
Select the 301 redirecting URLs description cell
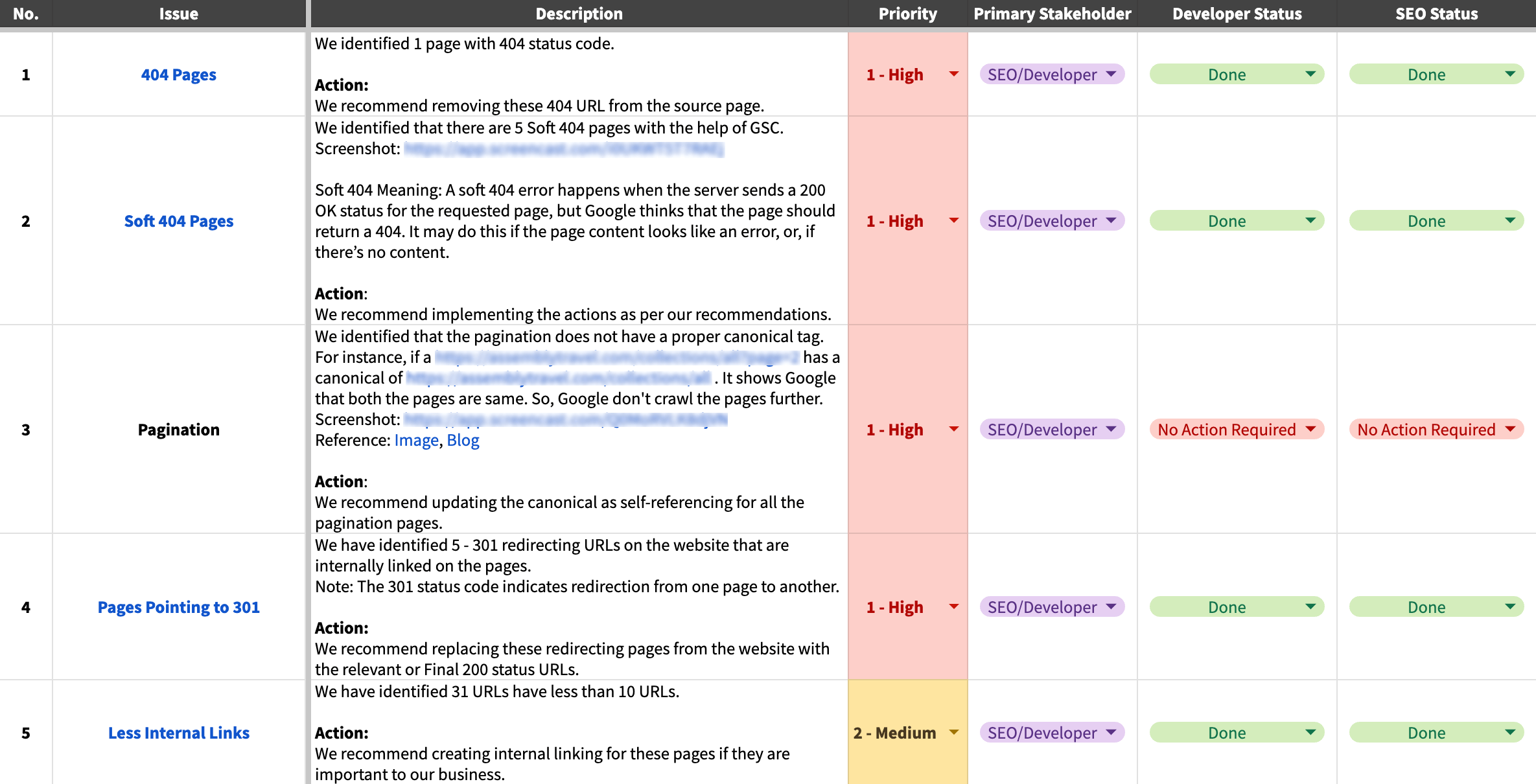pos(579,607)
